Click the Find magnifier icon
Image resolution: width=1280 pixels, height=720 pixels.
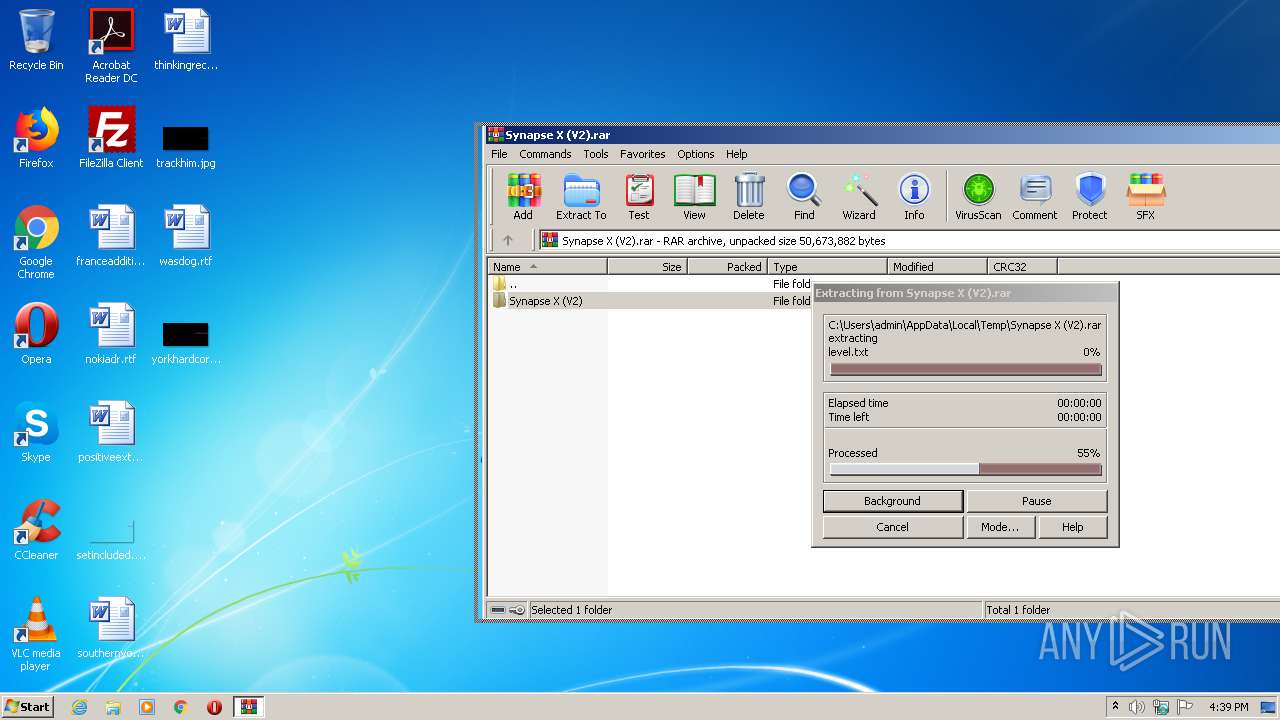(x=804, y=196)
